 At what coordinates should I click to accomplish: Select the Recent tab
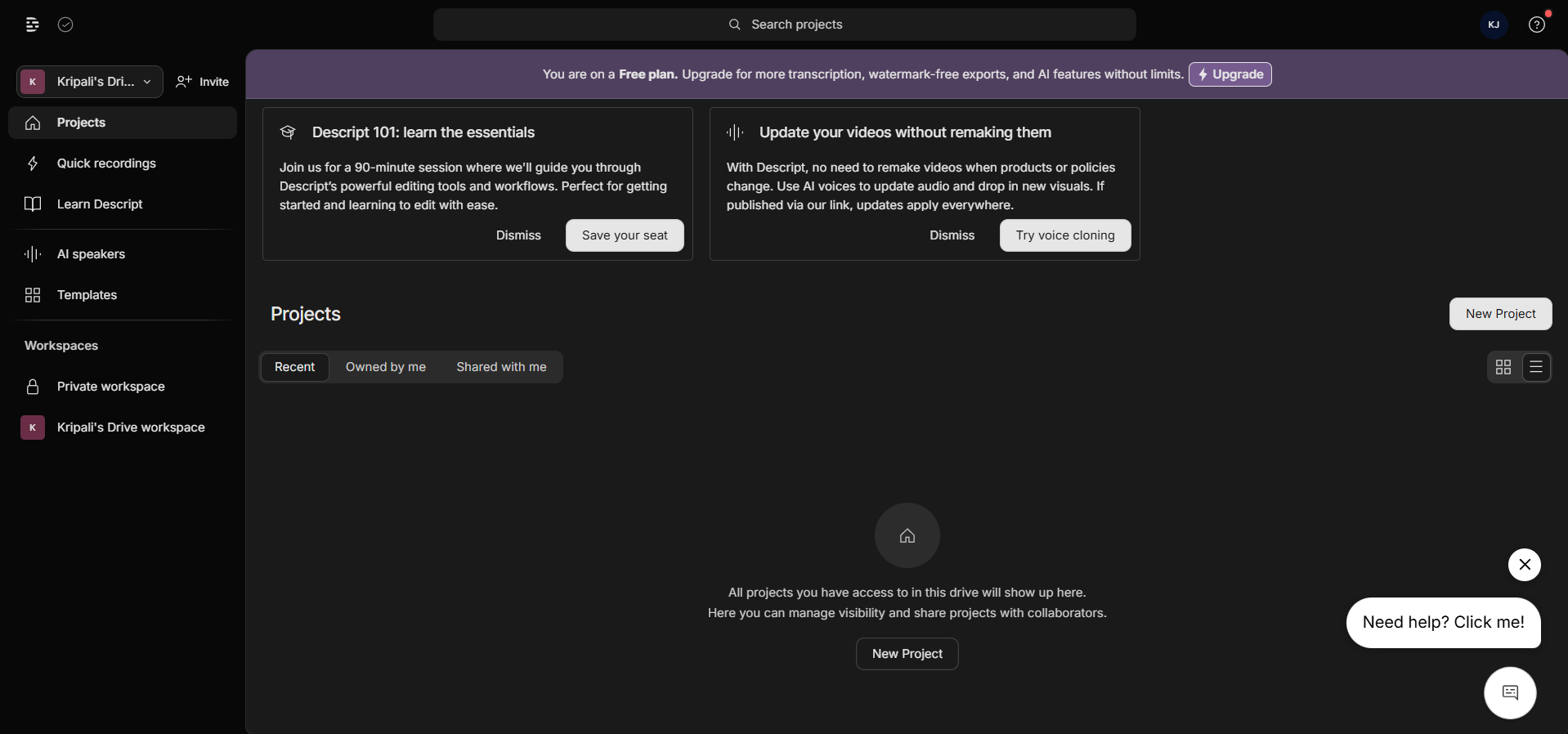294,367
